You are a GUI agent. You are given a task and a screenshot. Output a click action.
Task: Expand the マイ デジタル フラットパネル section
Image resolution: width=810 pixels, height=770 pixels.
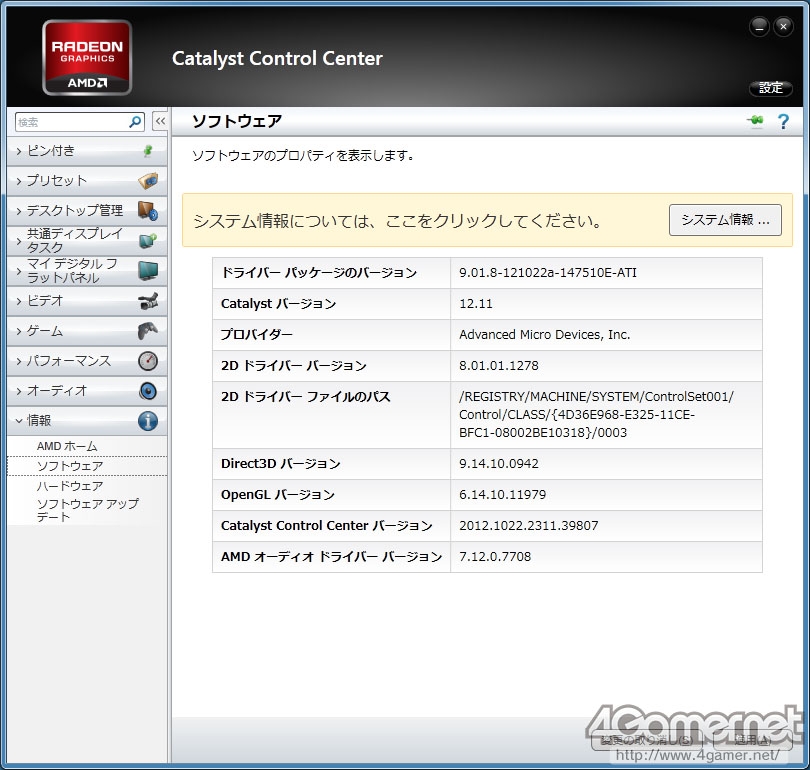(x=87, y=271)
